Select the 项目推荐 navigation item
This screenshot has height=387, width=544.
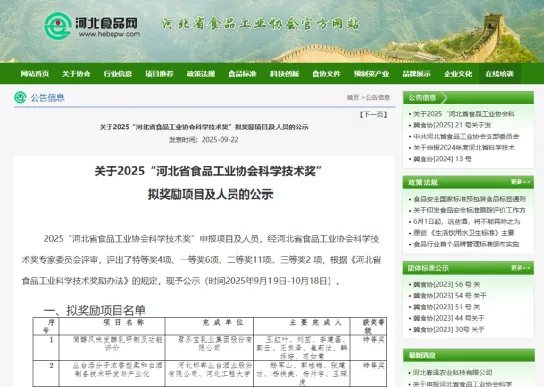click(x=159, y=74)
